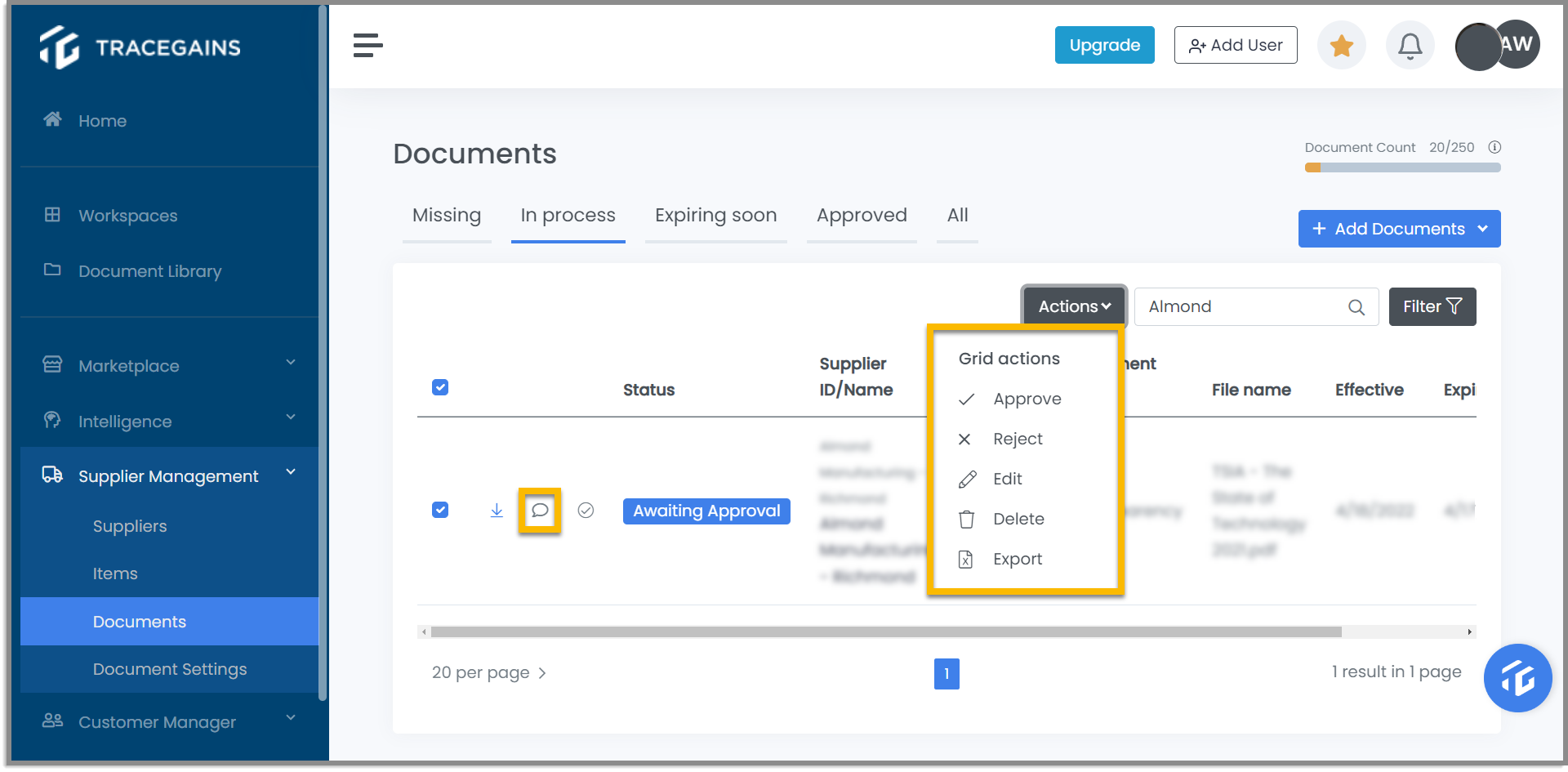Click the Upgrade button
Screen dimensions: 1568x772
coord(1104,45)
